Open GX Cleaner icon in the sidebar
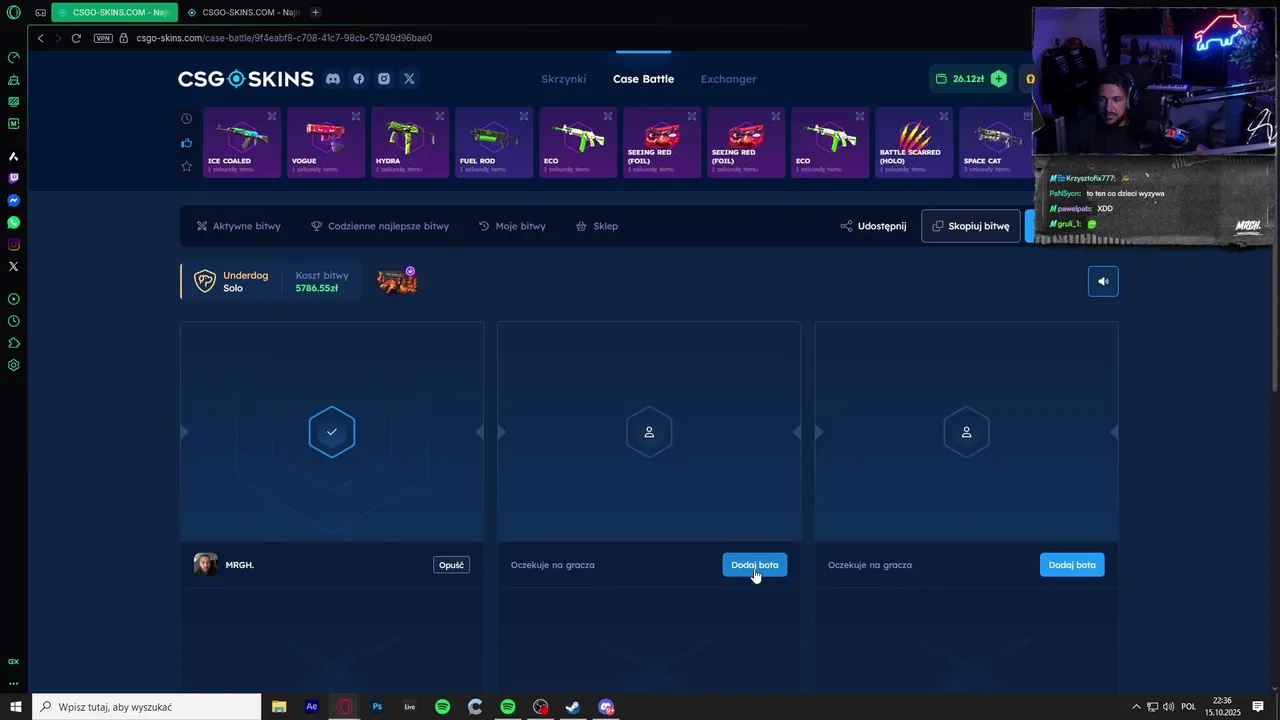This screenshot has height=720, width=1280. pos(14,79)
